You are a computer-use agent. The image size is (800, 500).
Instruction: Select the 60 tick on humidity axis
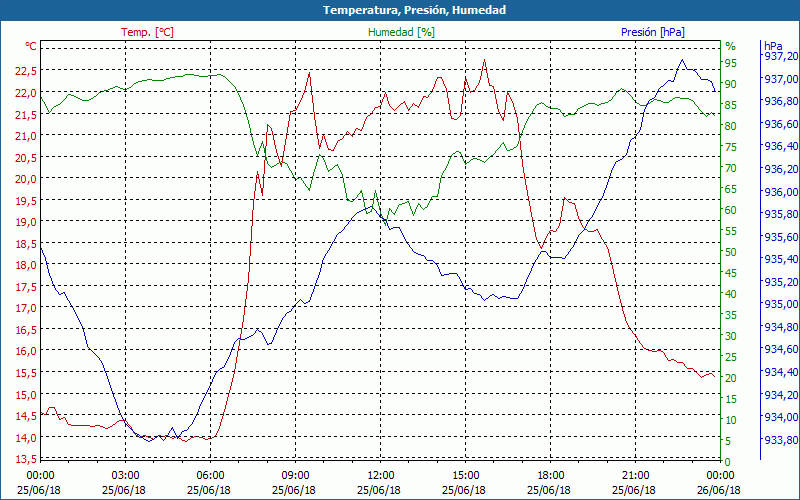point(731,210)
